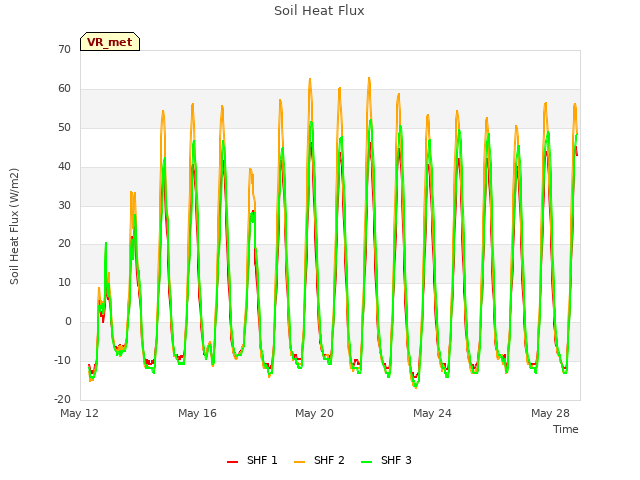The image size is (640, 480).
Task: Toggle SHF 3 series in the legend
Action: point(387,460)
